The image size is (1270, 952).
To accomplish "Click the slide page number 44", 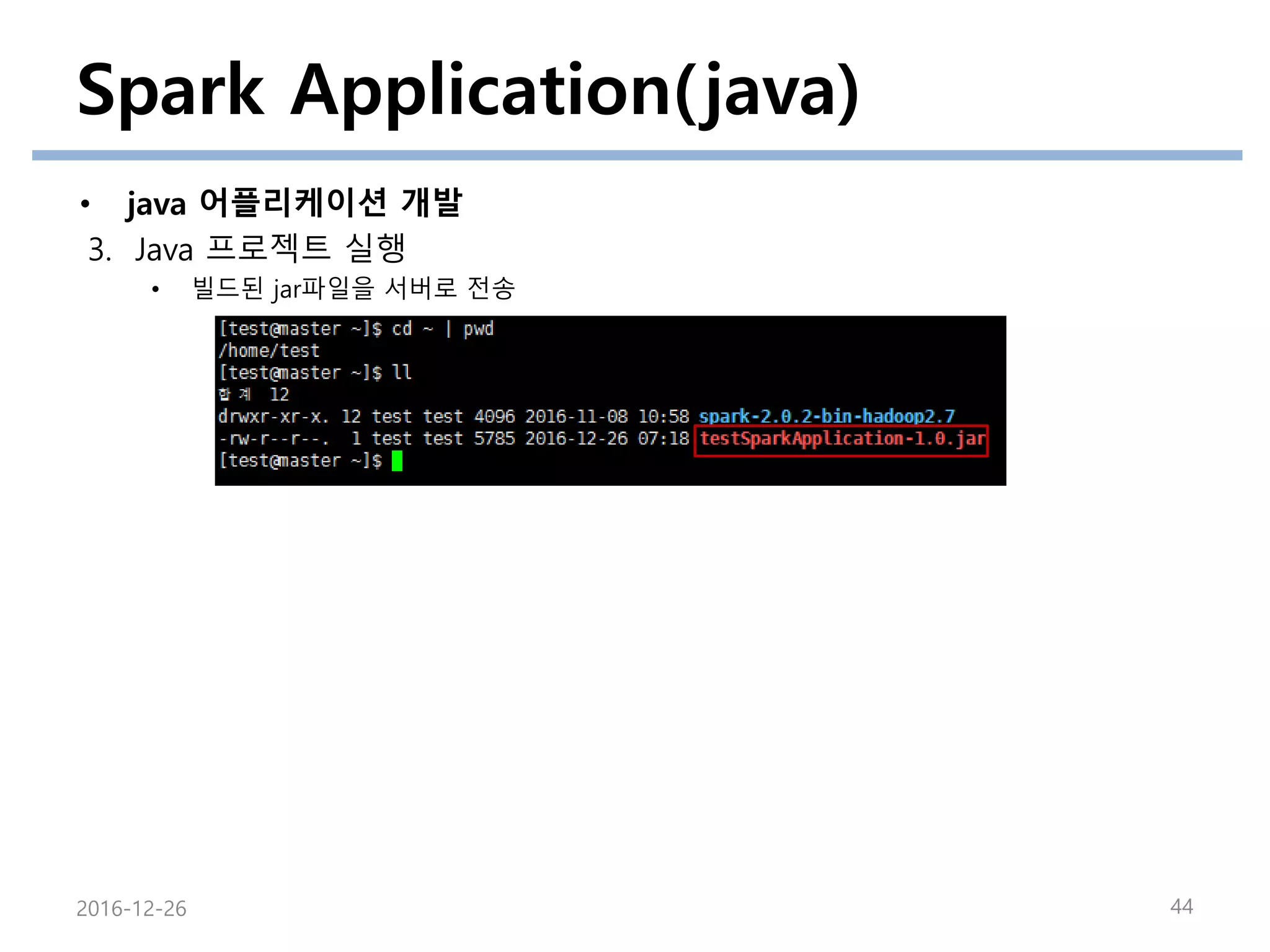I will 1181,907.
